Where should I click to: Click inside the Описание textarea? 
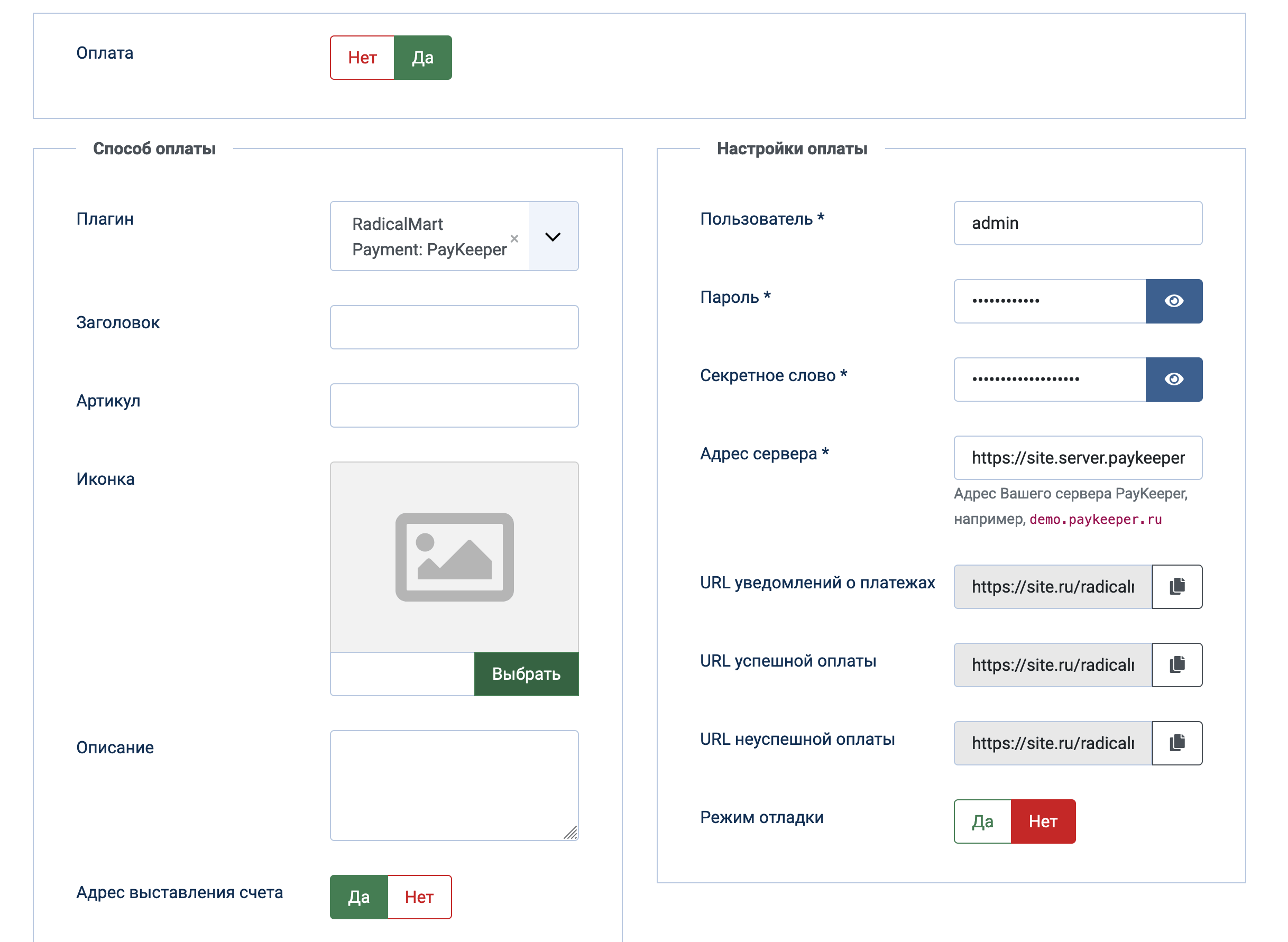tap(454, 784)
